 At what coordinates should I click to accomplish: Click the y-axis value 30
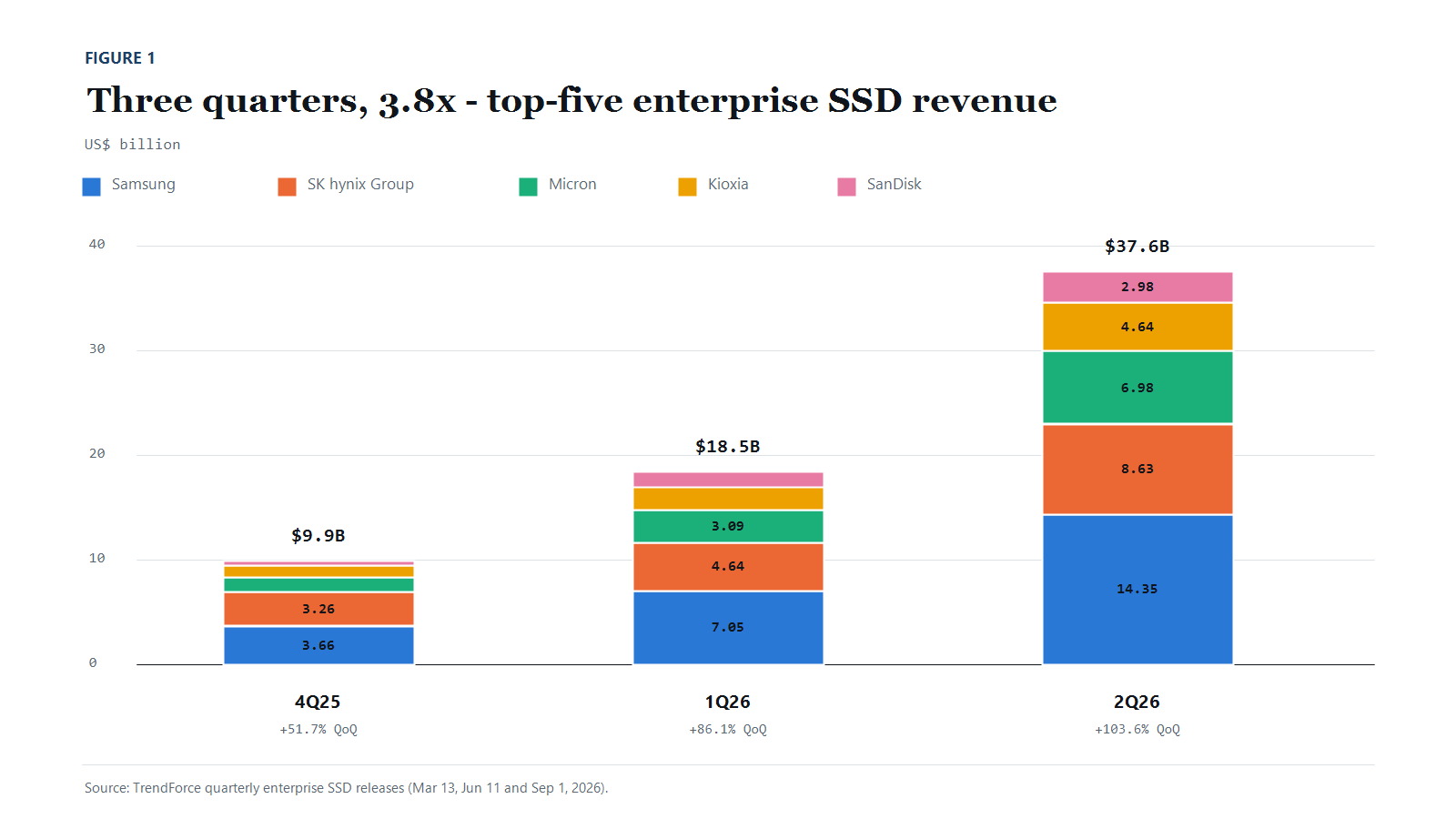[97, 349]
